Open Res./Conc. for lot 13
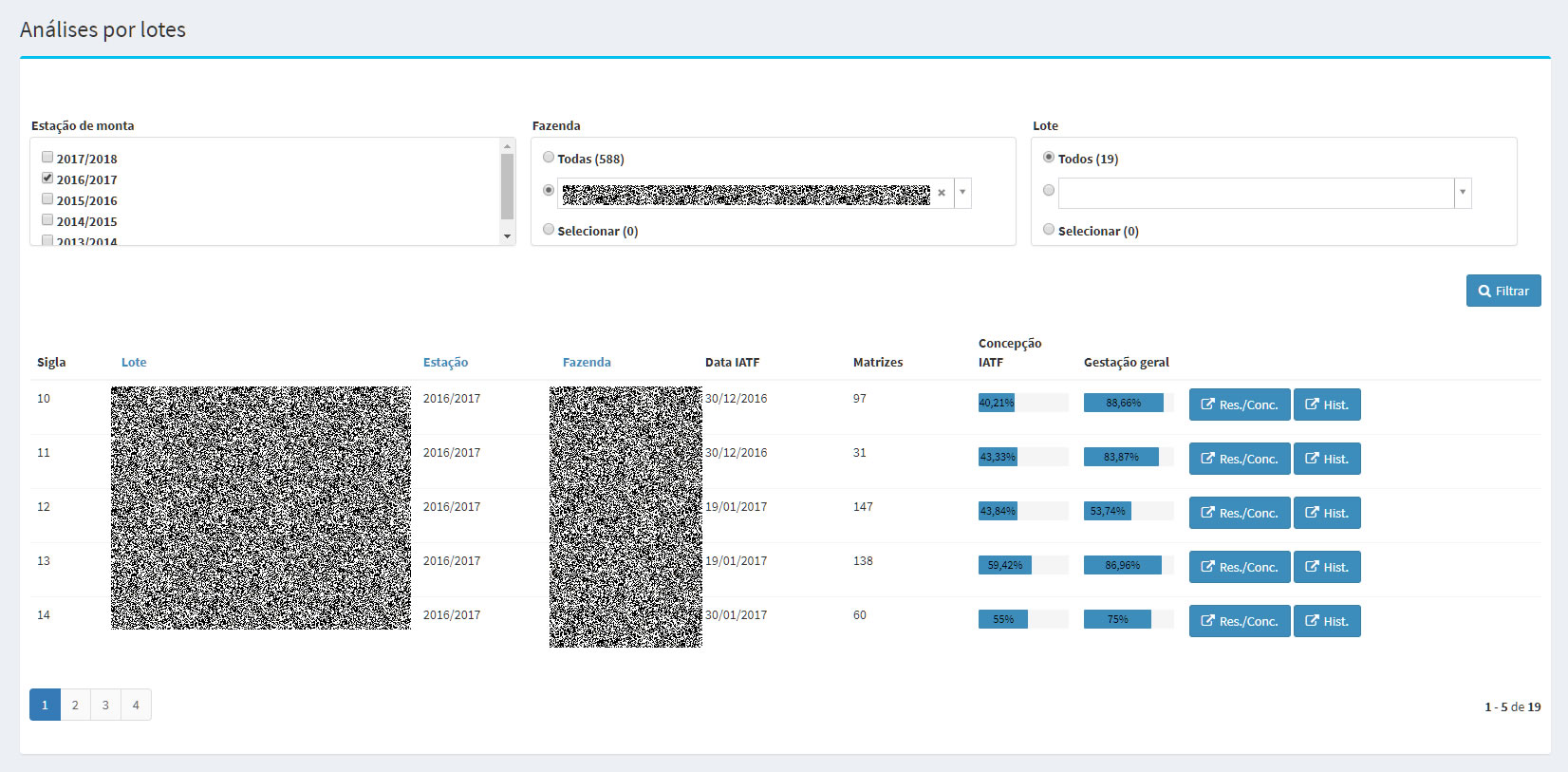This screenshot has width=1568, height=772. tap(1240, 567)
